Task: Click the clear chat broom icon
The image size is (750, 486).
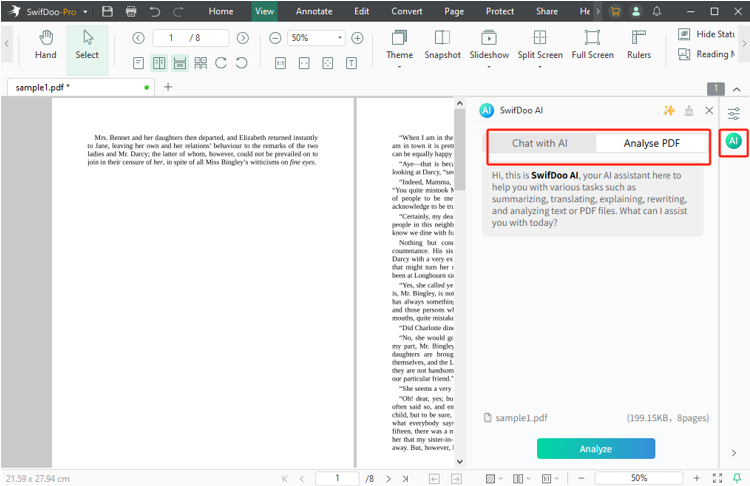Action: [689, 110]
